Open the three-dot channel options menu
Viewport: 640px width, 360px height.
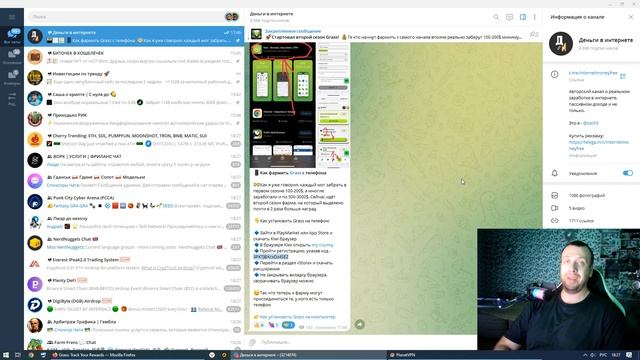click(x=535, y=17)
